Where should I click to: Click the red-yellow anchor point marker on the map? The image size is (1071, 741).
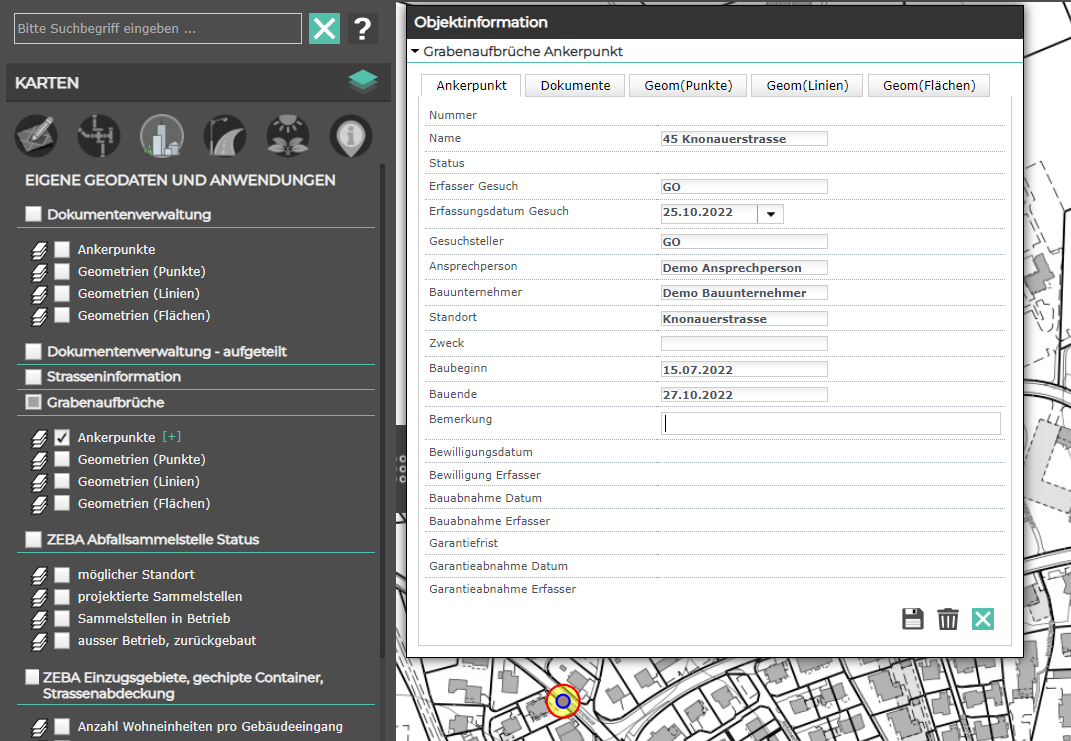click(x=563, y=702)
